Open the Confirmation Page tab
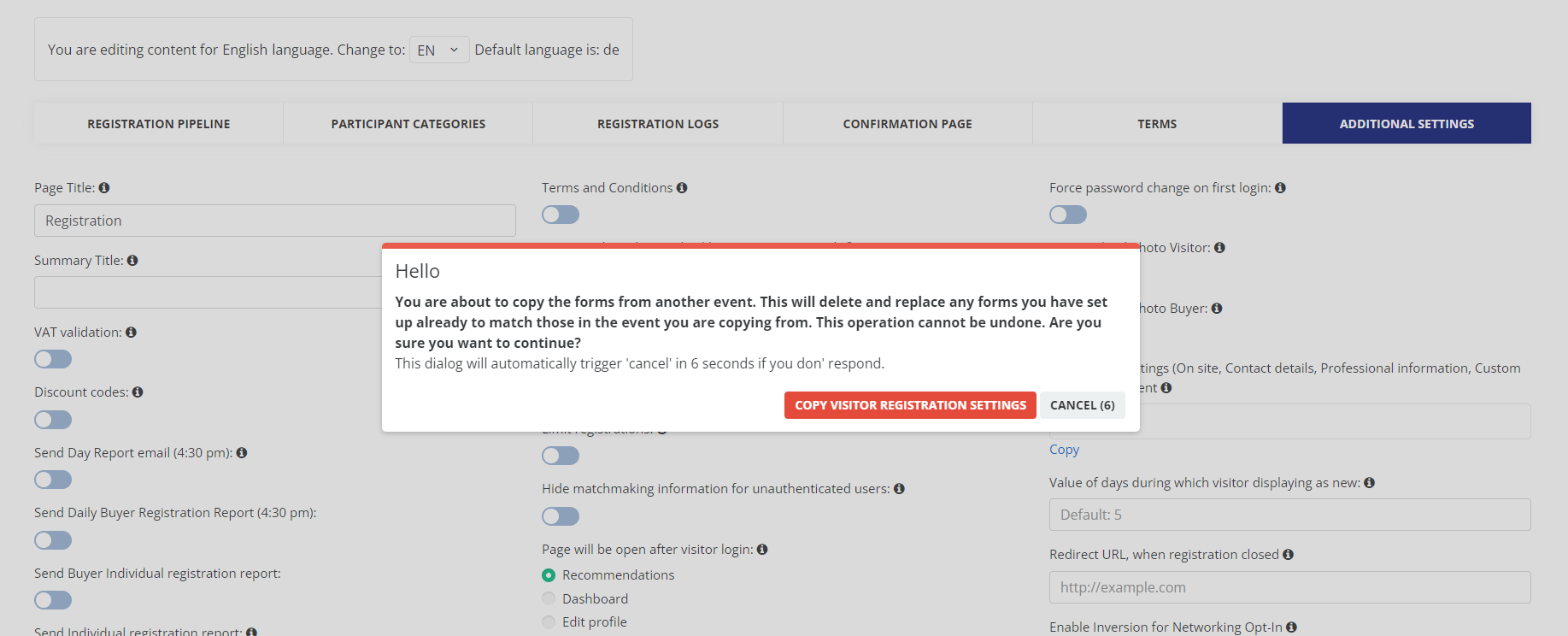The height and width of the screenshot is (636, 1568). coord(907,124)
